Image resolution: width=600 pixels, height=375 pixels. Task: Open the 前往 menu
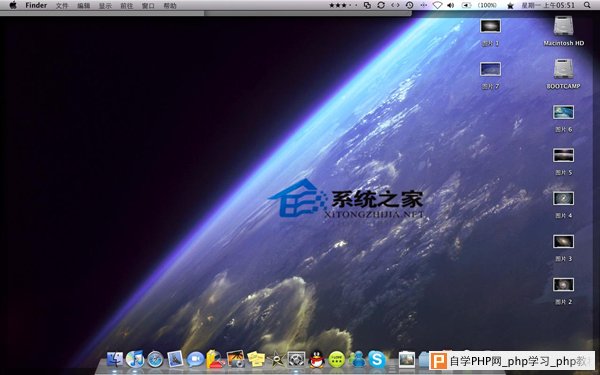pos(127,6)
